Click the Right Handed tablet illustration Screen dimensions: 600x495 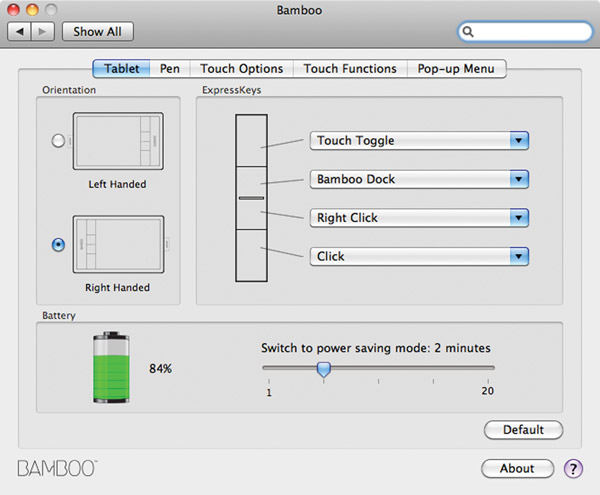pos(119,244)
